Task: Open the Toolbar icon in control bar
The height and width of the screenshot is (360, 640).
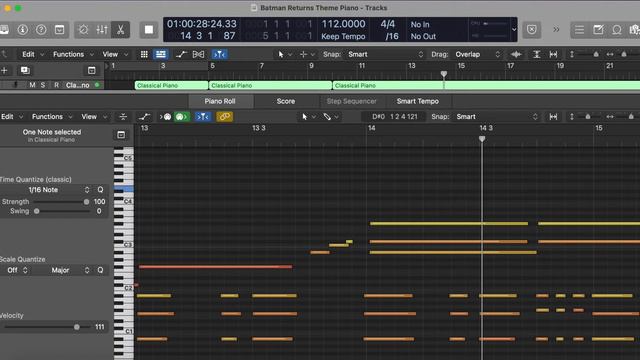Action: (x=60, y=29)
